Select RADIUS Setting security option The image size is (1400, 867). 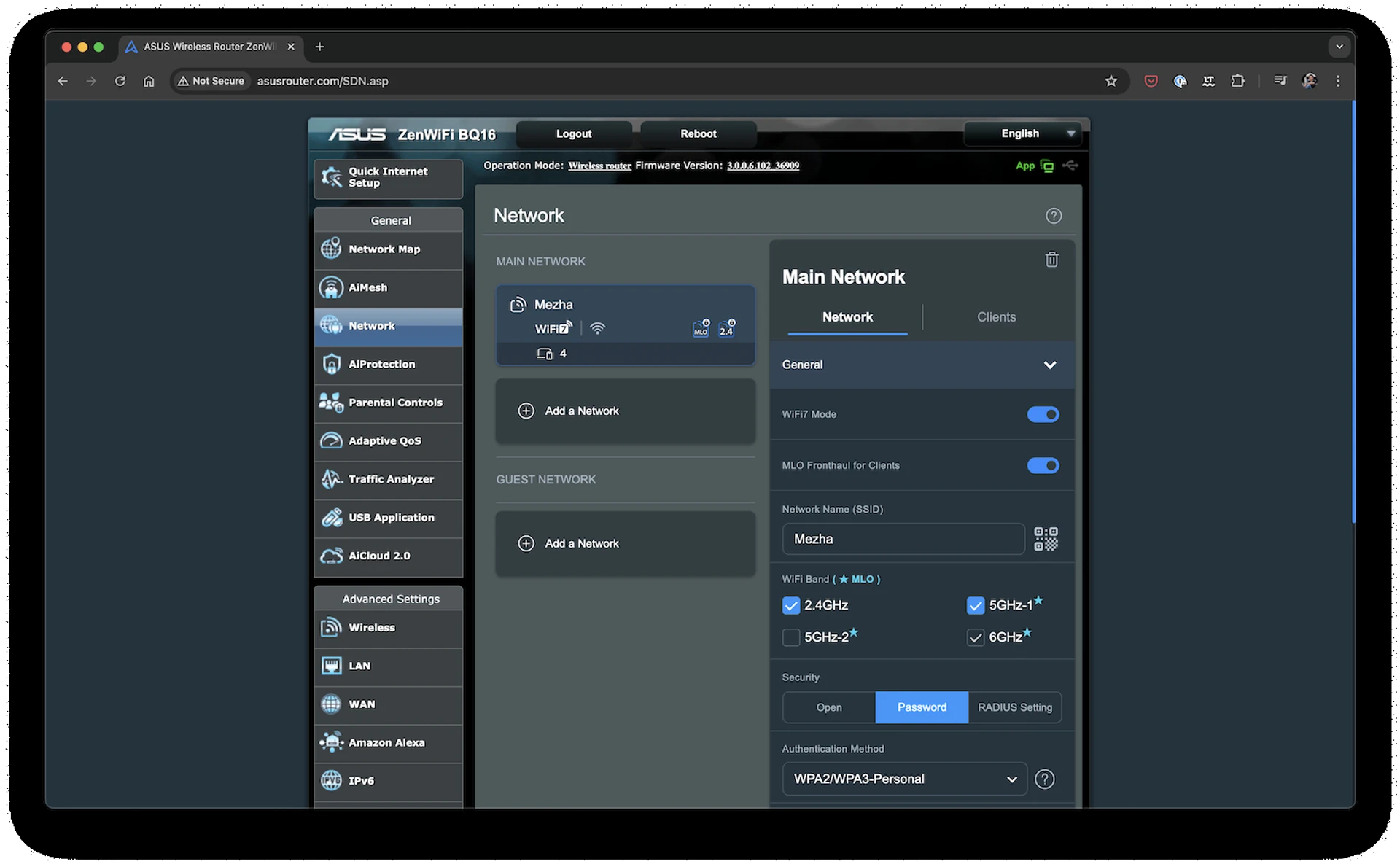point(1015,707)
